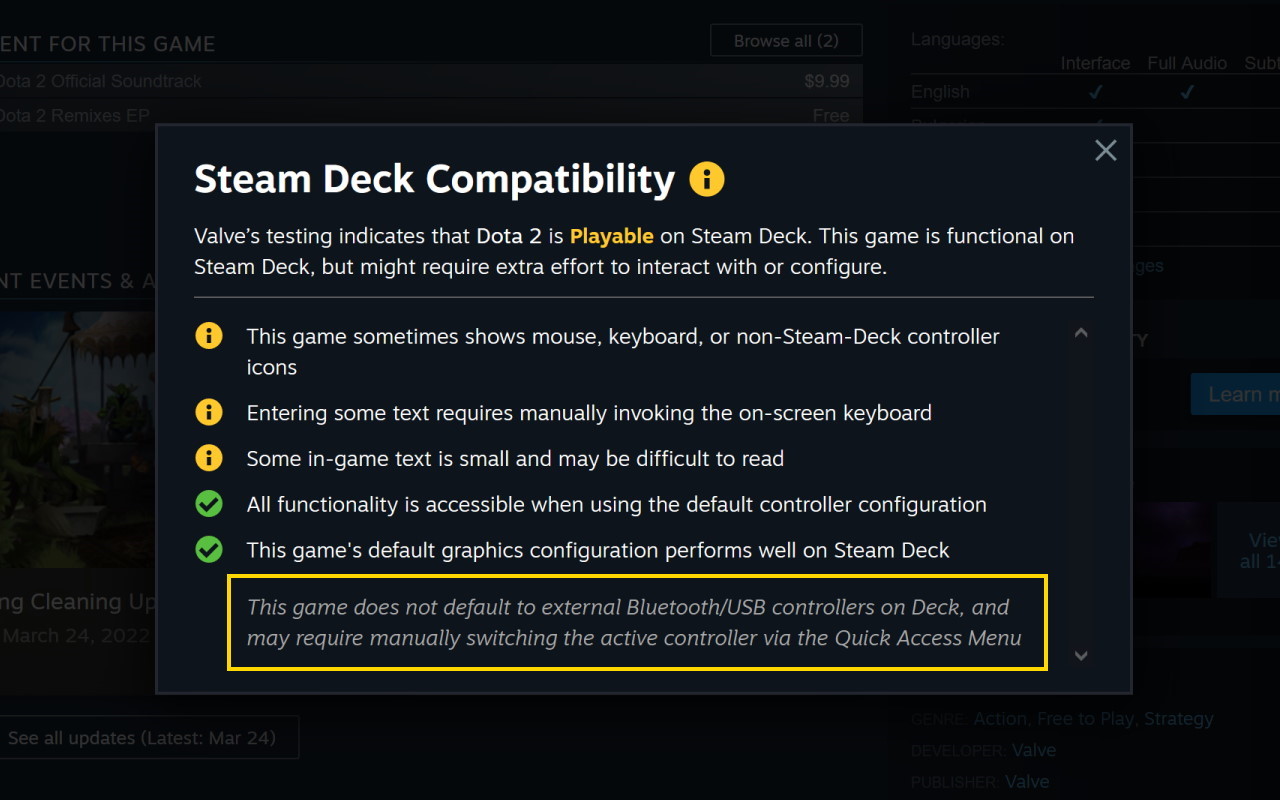Click the Browse all (2) button
Image resolution: width=1280 pixels, height=800 pixels.
coord(785,41)
